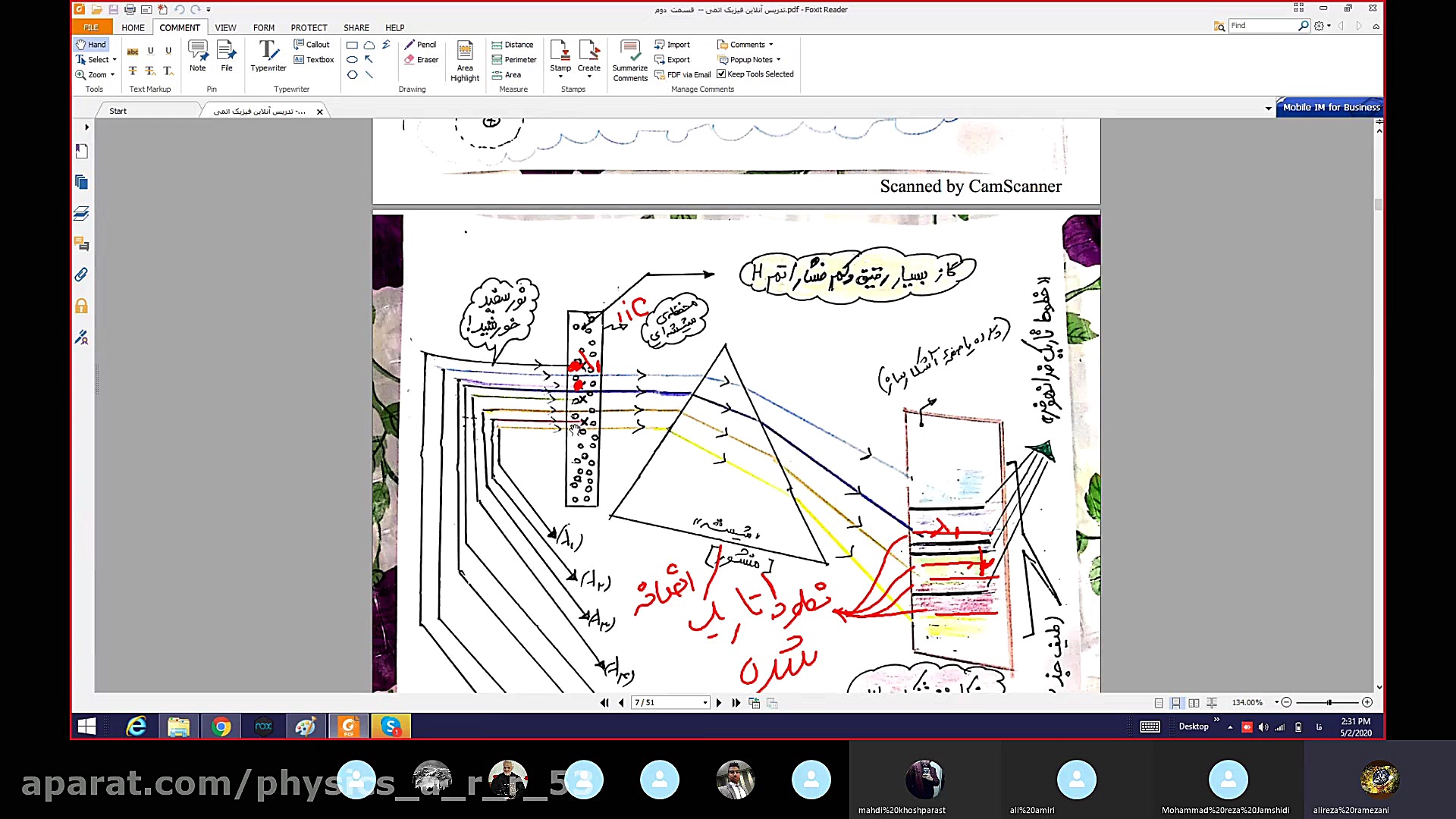The image size is (1456, 819).
Task: Open the page number dropdown
Action: tap(705, 703)
